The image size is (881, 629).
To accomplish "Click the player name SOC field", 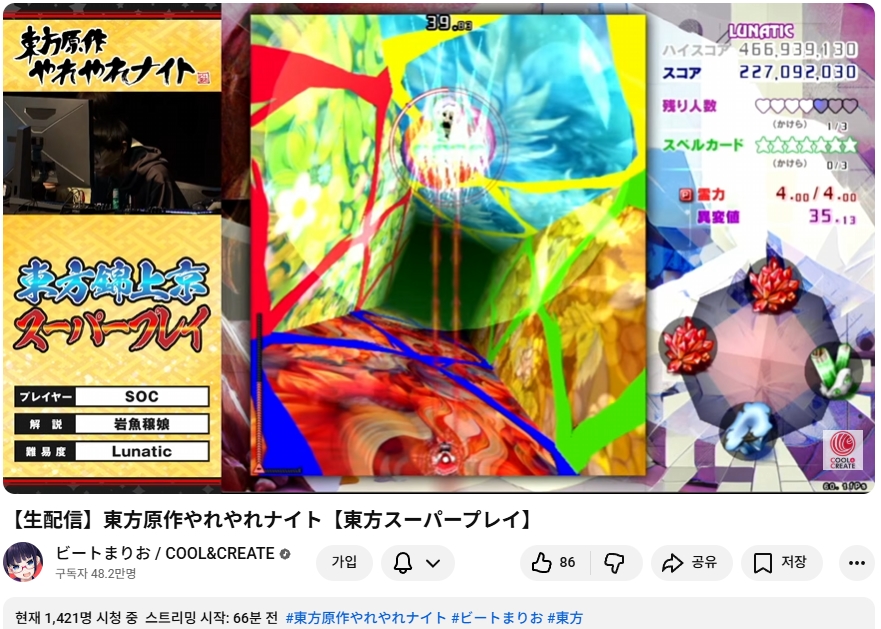I will [142, 396].
